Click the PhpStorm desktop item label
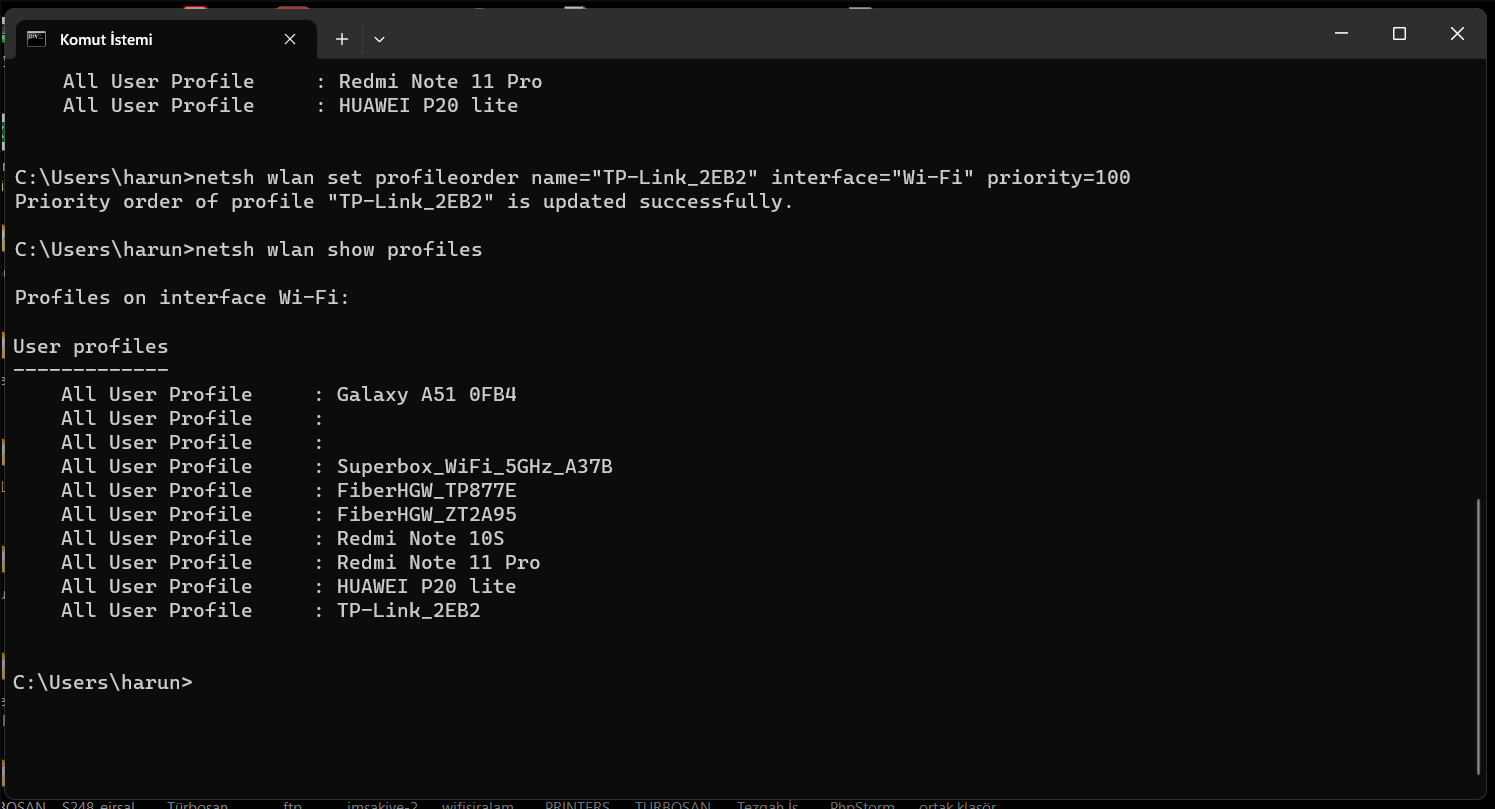The width and height of the screenshot is (1495, 809). [x=862, y=804]
